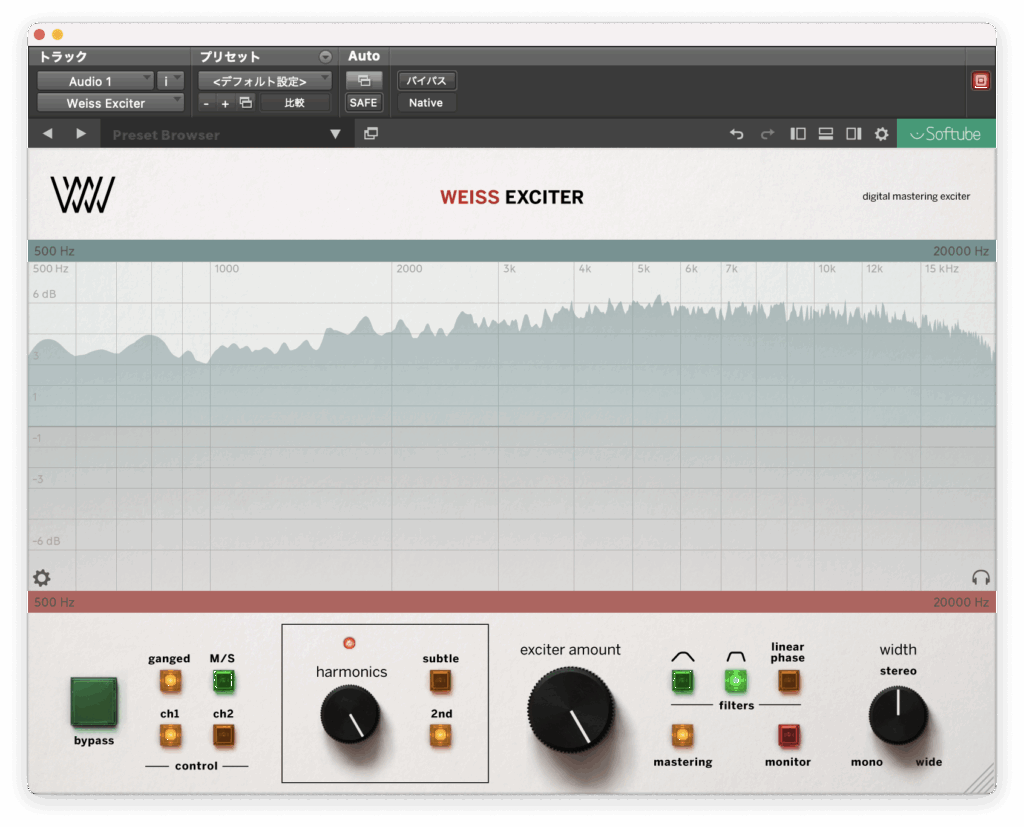1024x827 pixels.
Task: Enable the headphones listen icon
Action: (980, 577)
